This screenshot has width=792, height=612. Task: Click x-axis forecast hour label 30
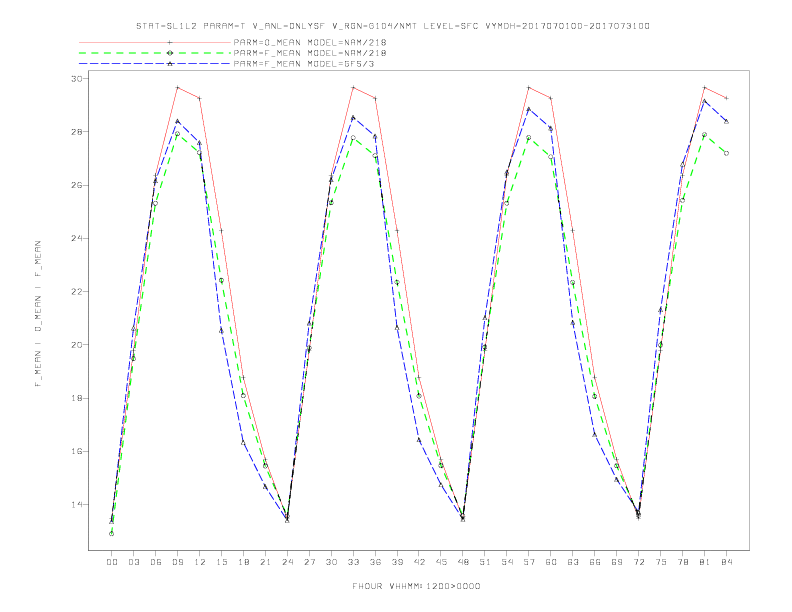331,562
